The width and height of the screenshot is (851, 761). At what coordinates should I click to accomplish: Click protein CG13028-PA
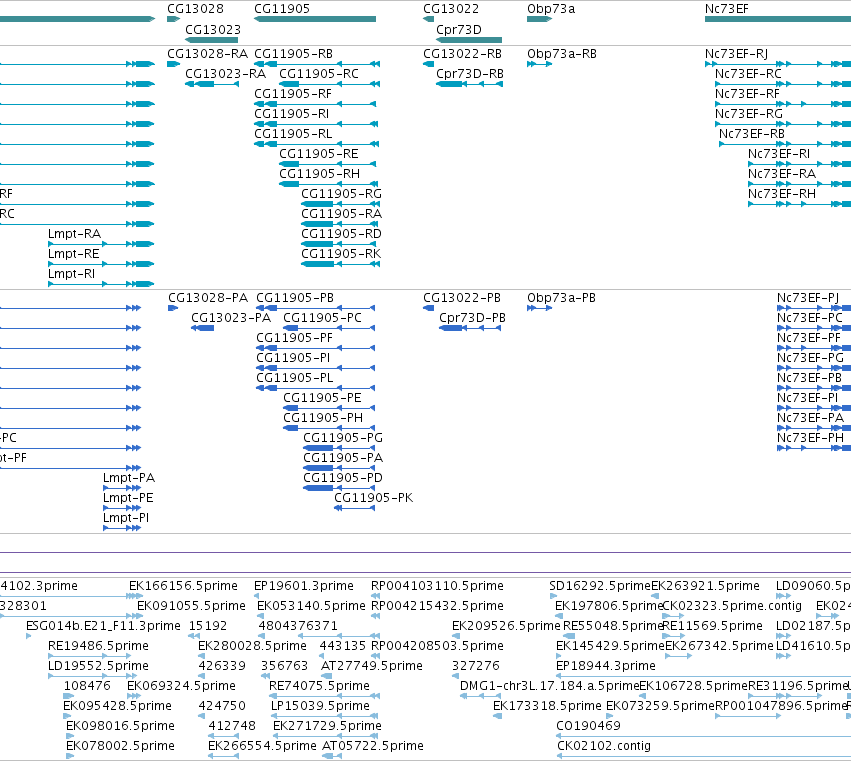click(x=208, y=298)
